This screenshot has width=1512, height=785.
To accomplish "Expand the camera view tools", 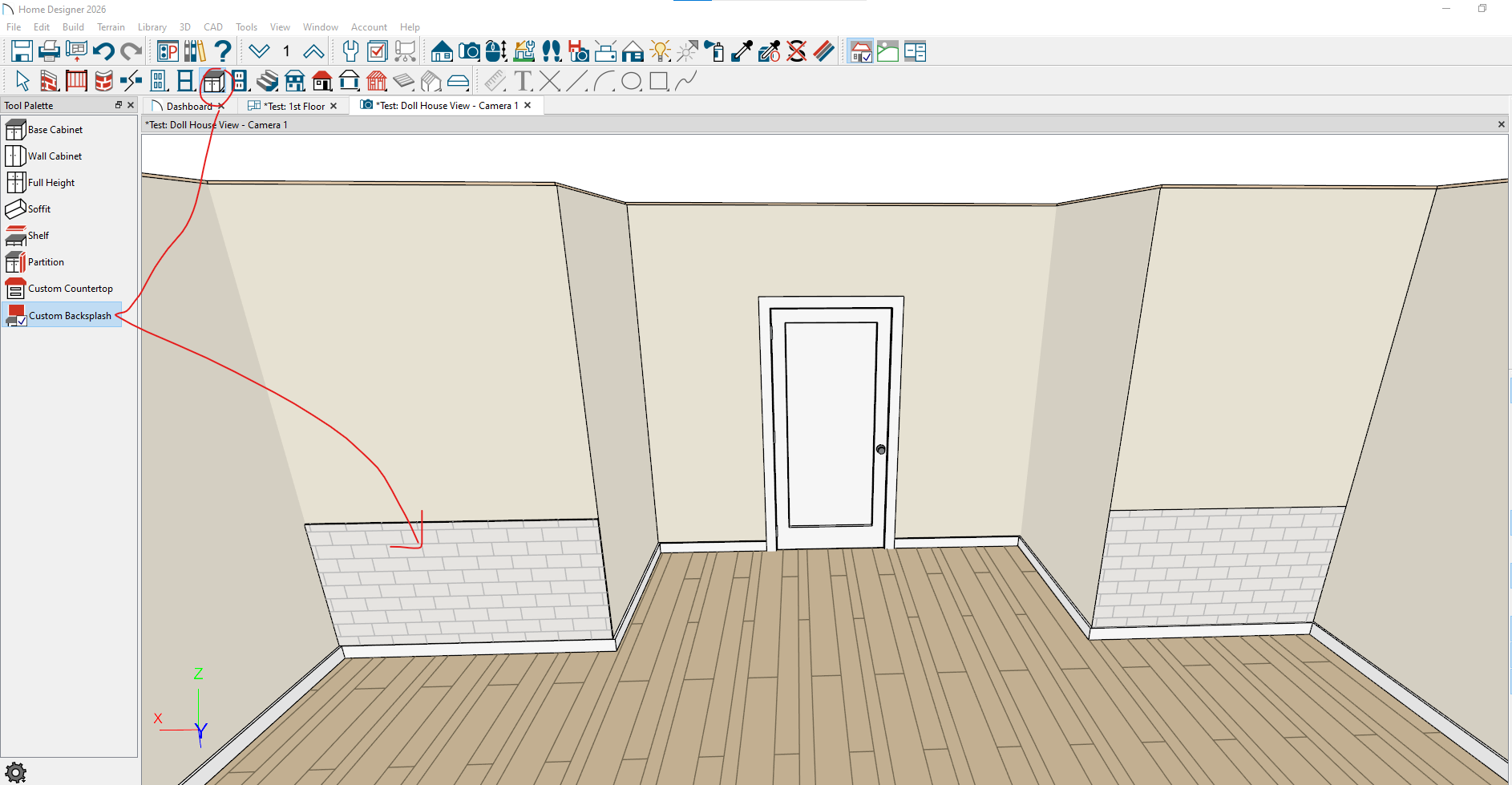I will click(469, 51).
